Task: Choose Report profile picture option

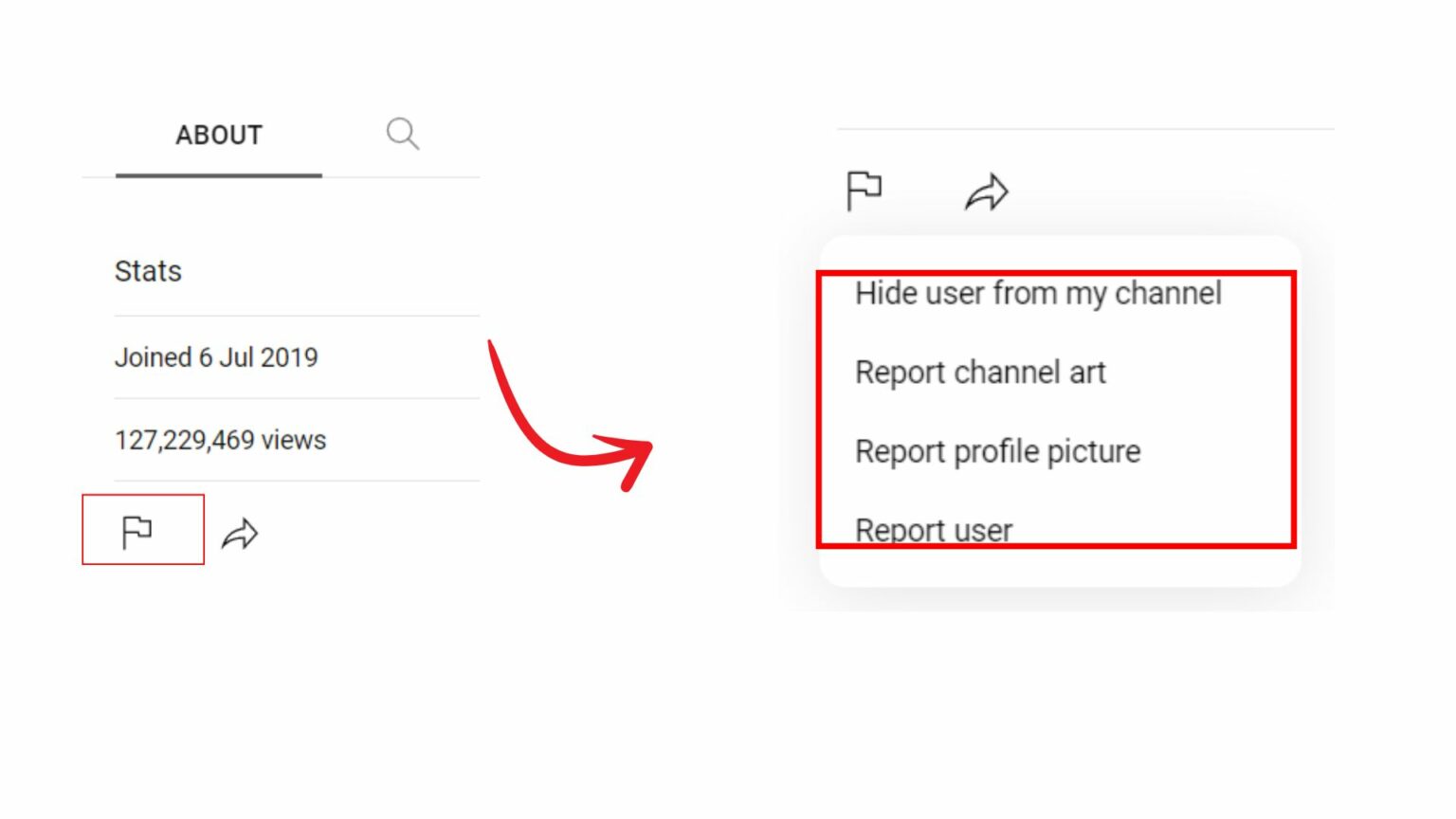Action: tap(997, 450)
